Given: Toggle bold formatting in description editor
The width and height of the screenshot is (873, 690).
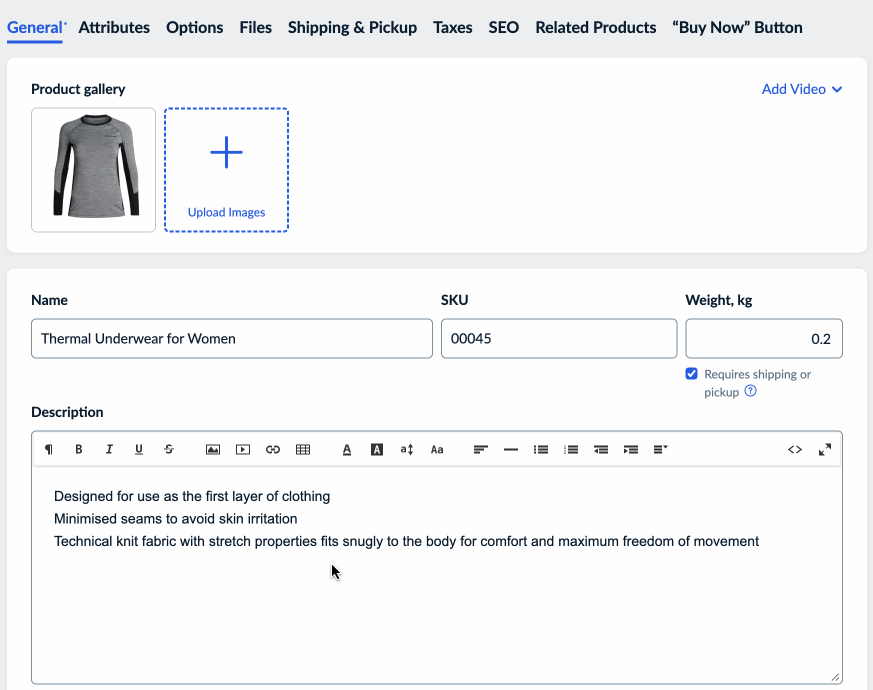Looking at the screenshot, I should tap(79, 450).
